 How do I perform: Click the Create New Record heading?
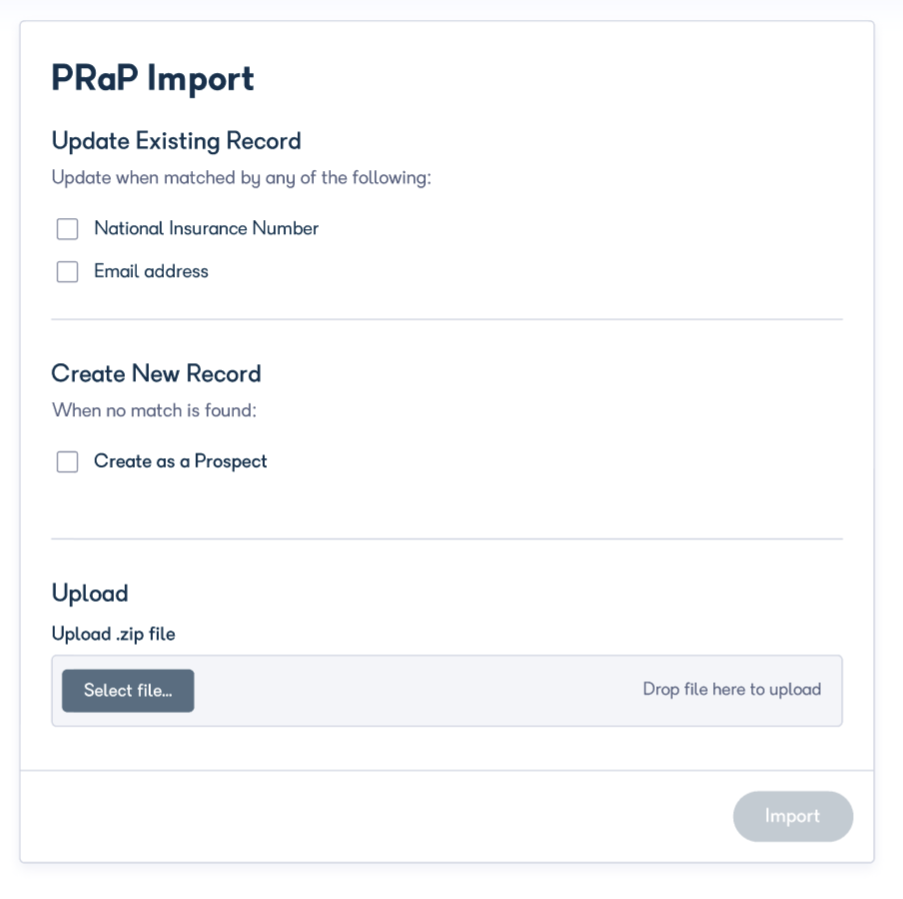click(x=156, y=374)
